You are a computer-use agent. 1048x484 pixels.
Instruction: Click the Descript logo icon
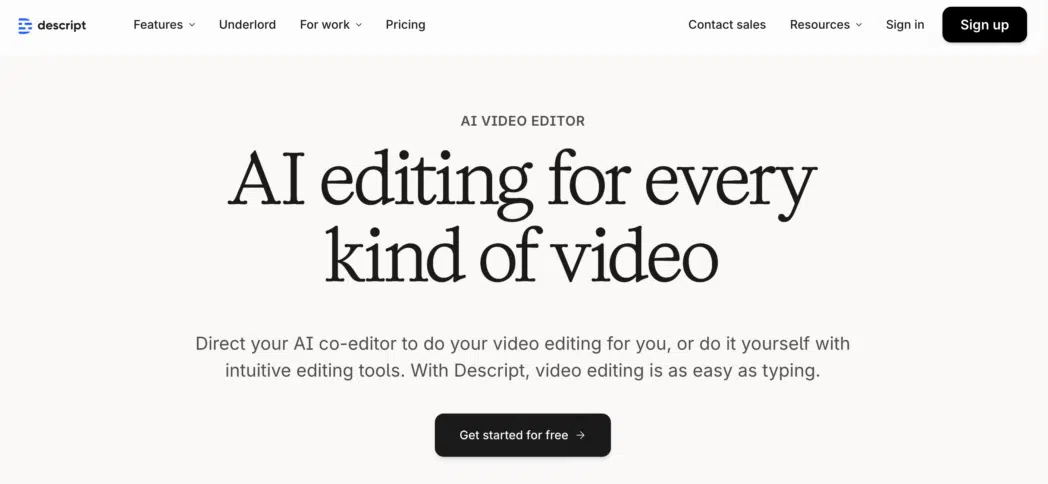pyautogui.click(x=25, y=25)
